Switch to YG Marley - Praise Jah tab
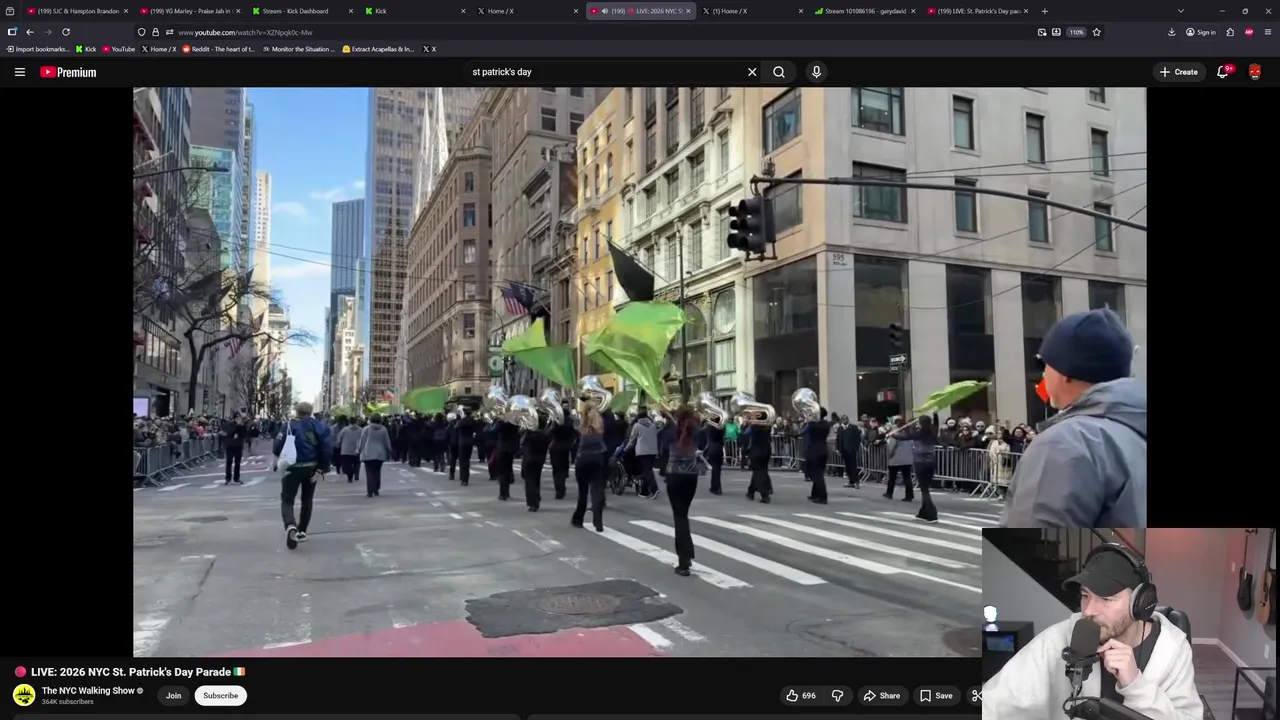1280x720 pixels. (189, 11)
